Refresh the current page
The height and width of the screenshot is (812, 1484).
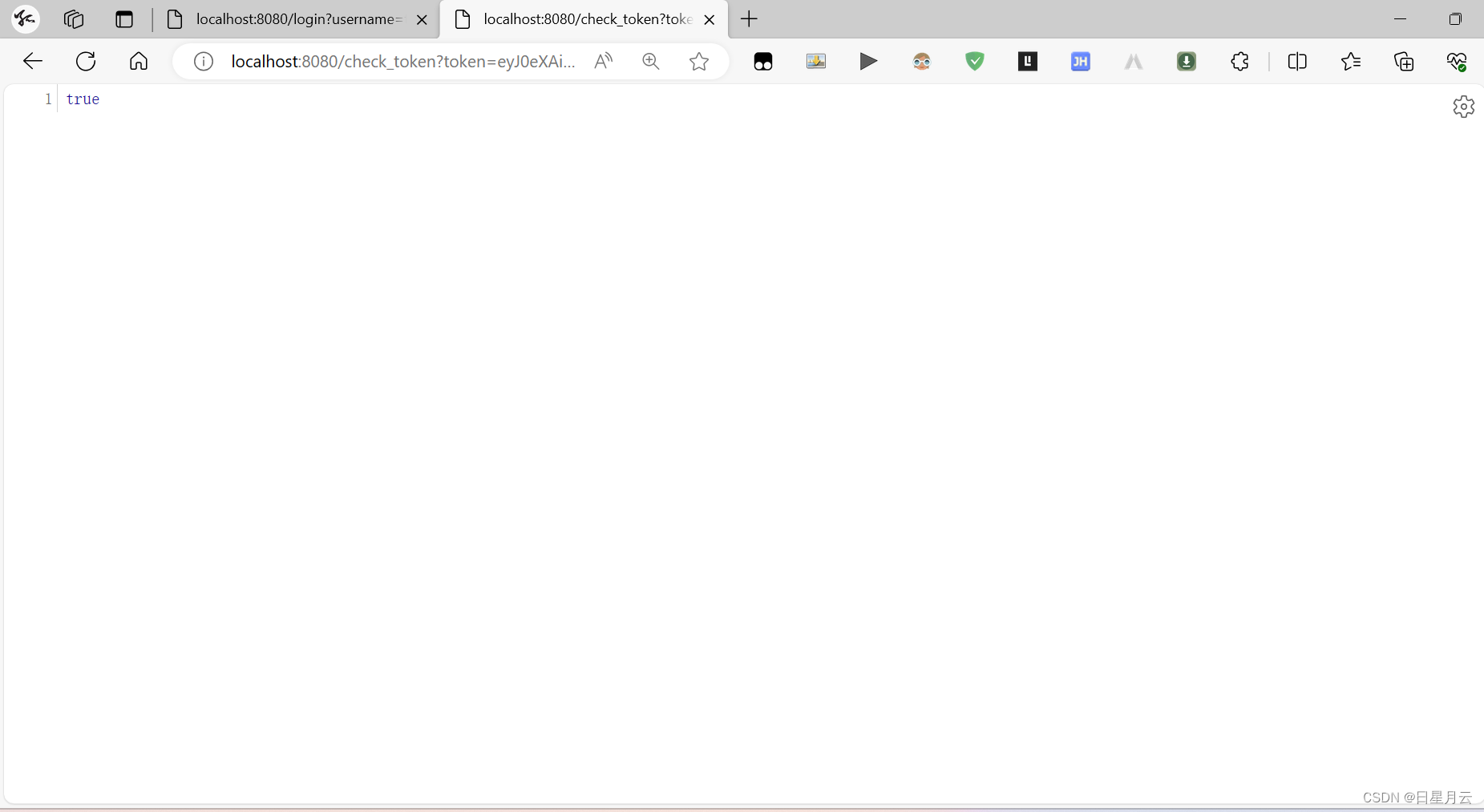coord(86,61)
